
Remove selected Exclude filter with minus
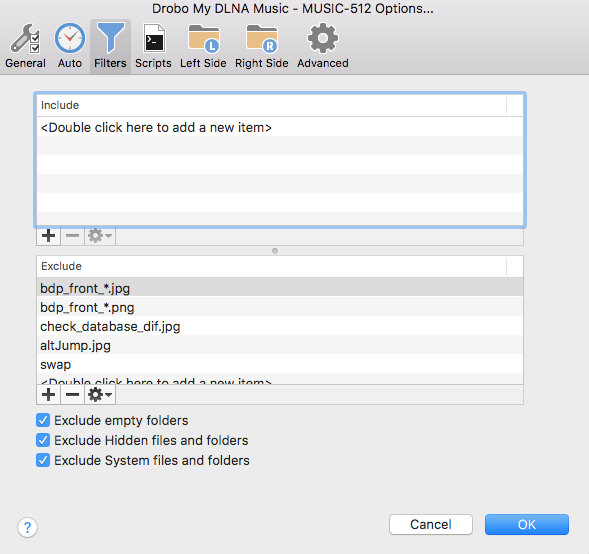pos(72,395)
